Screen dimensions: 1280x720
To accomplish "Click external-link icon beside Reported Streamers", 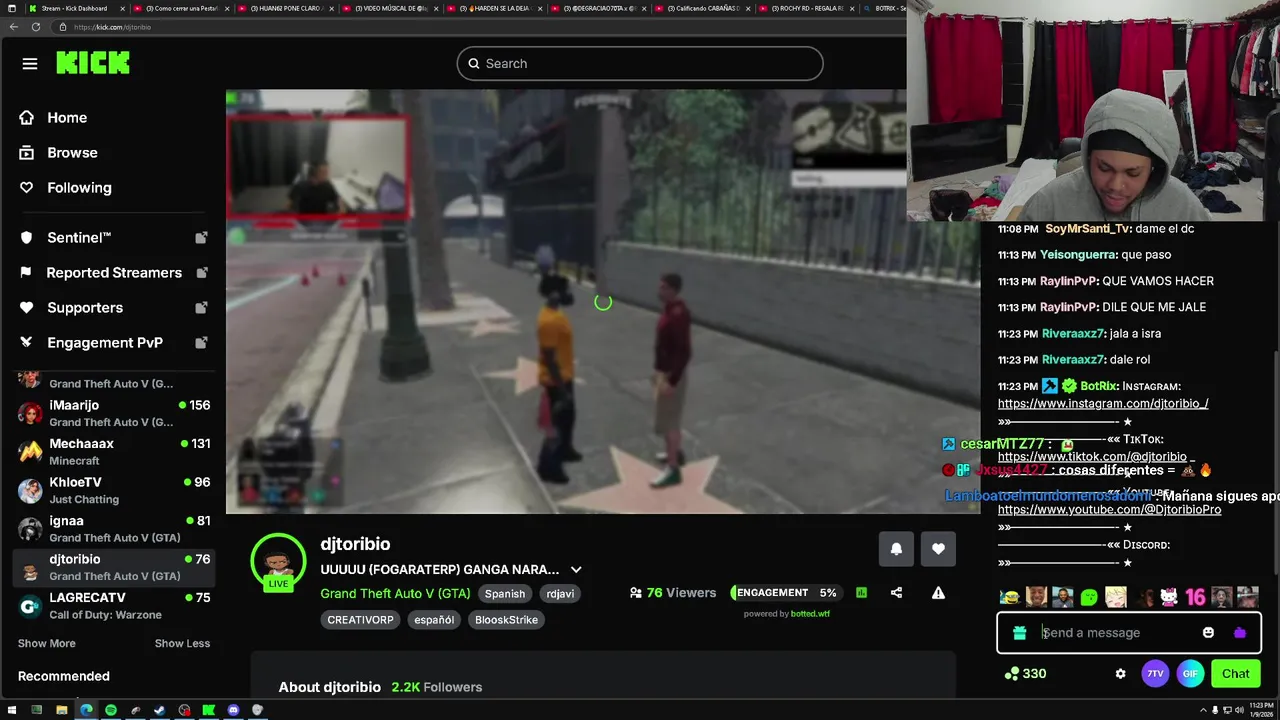I will click(201, 273).
